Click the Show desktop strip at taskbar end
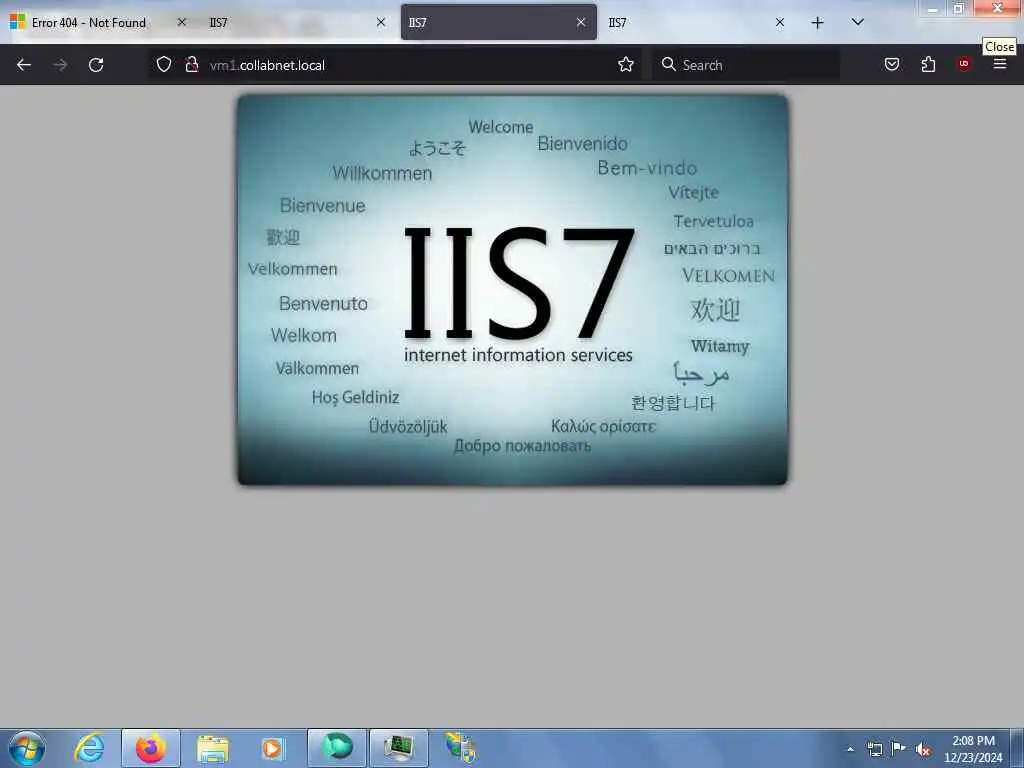Viewport: 1024px width, 768px height. (x=1017, y=748)
